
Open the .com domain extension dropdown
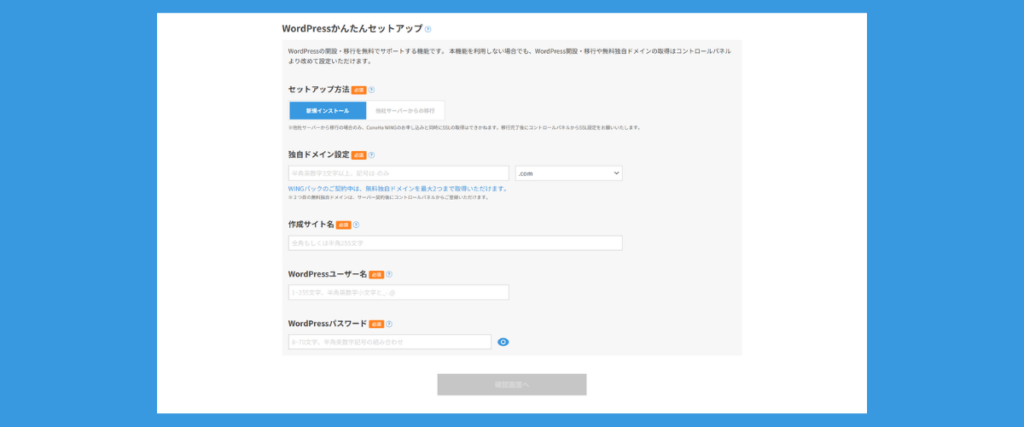pos(569,173)
